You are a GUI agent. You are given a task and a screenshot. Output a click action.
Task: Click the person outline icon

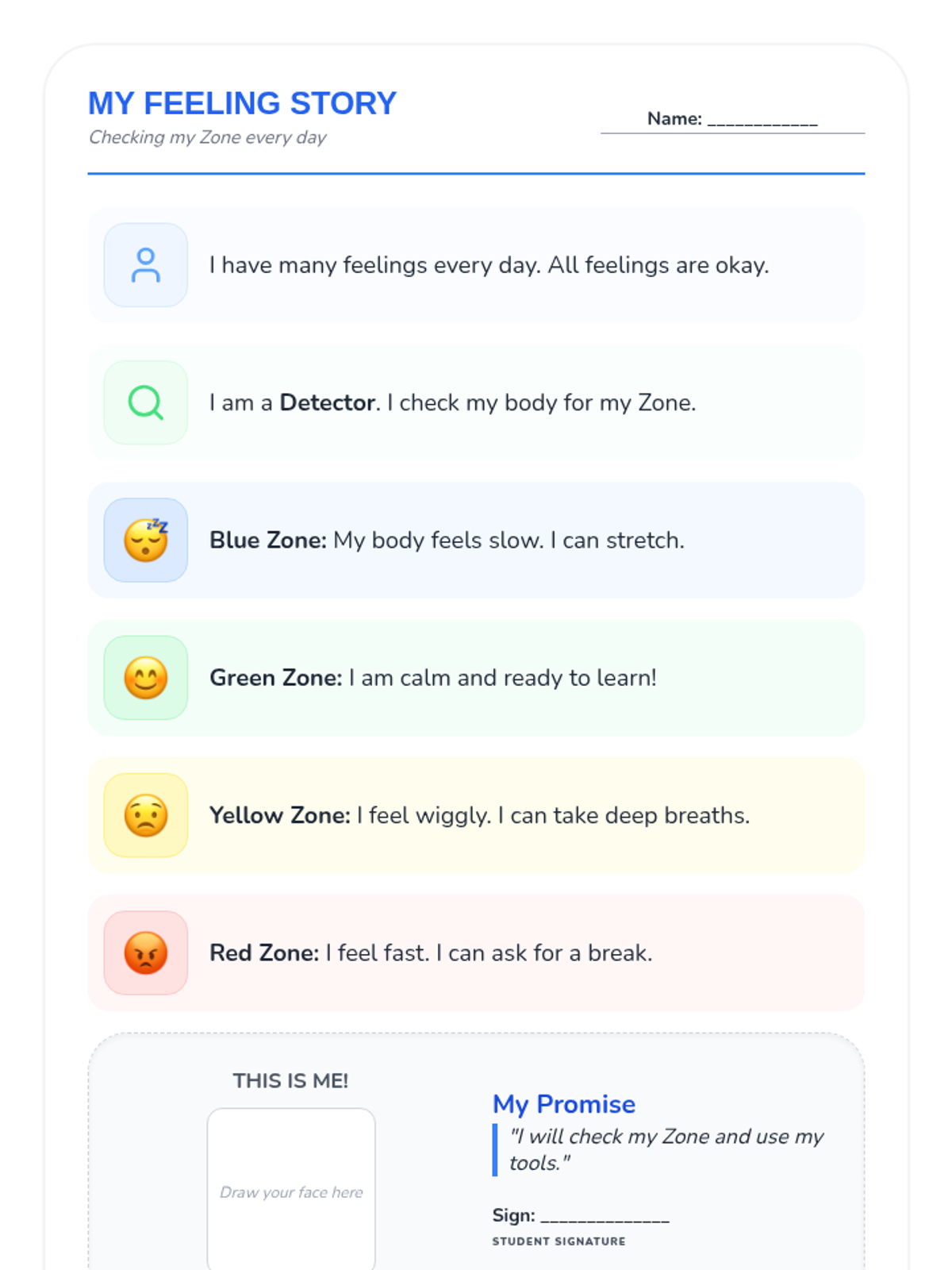pyautogui.click(x=145, y=265)
